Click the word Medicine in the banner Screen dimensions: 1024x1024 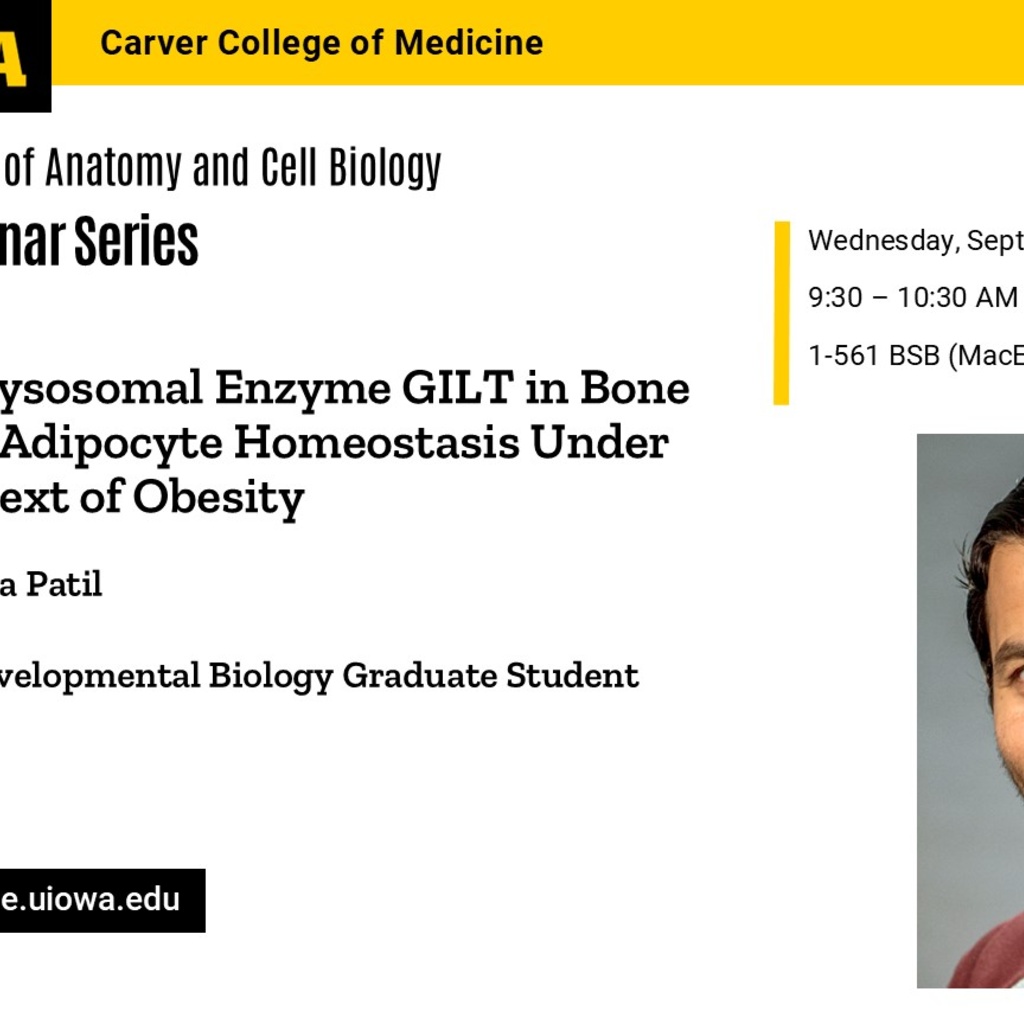click(x=469, y=43)
